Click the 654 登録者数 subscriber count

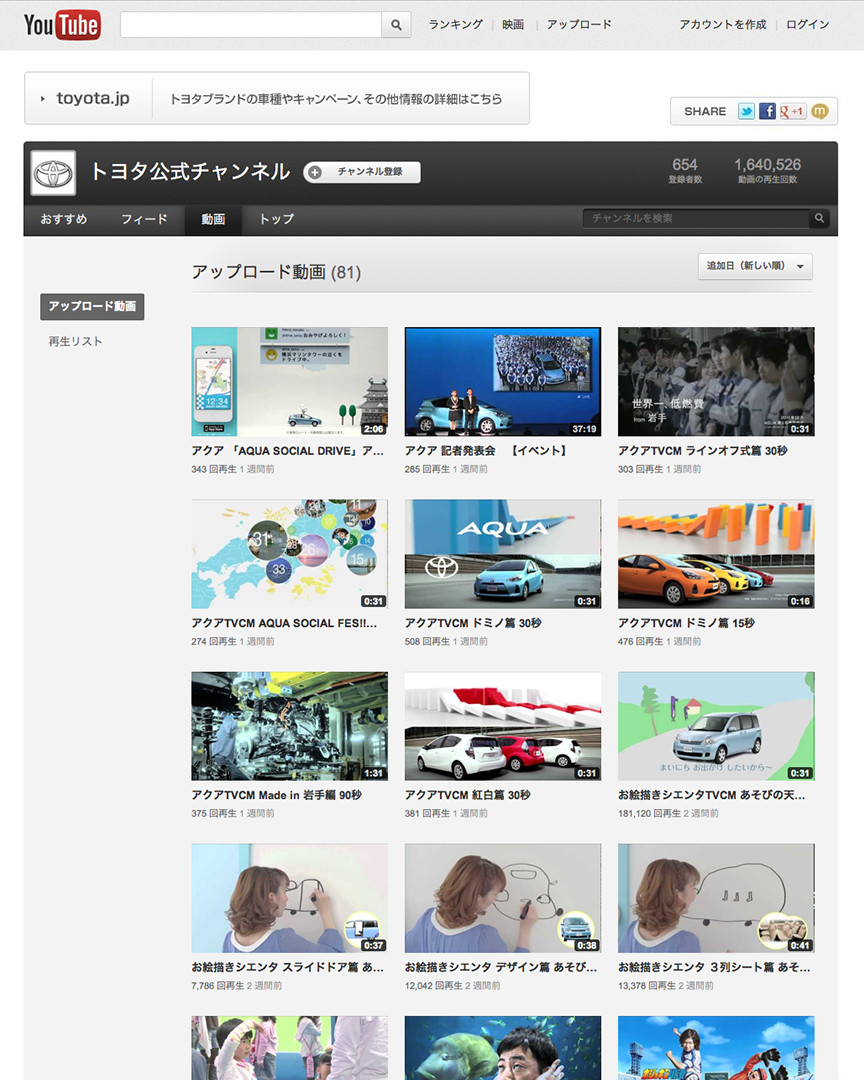click(685, 170)
